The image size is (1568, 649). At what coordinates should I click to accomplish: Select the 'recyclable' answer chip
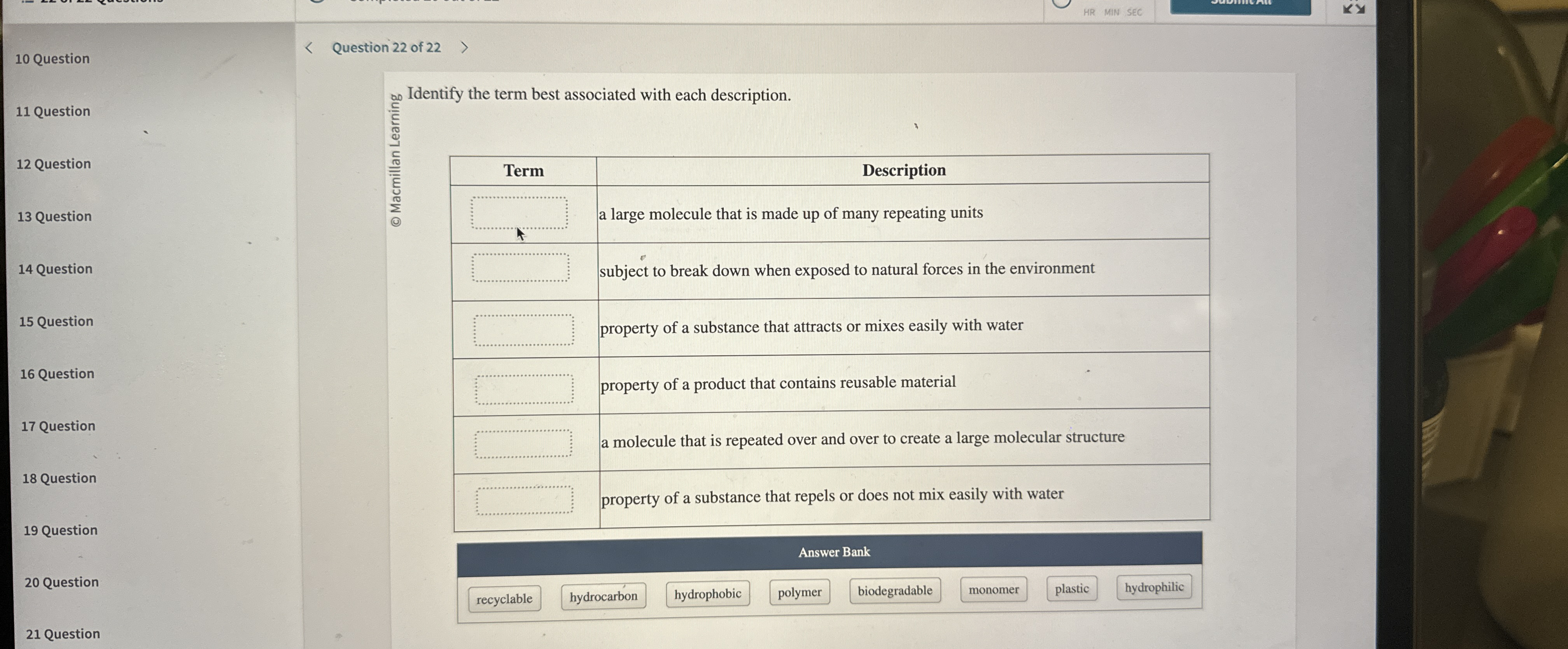(504, 598)
